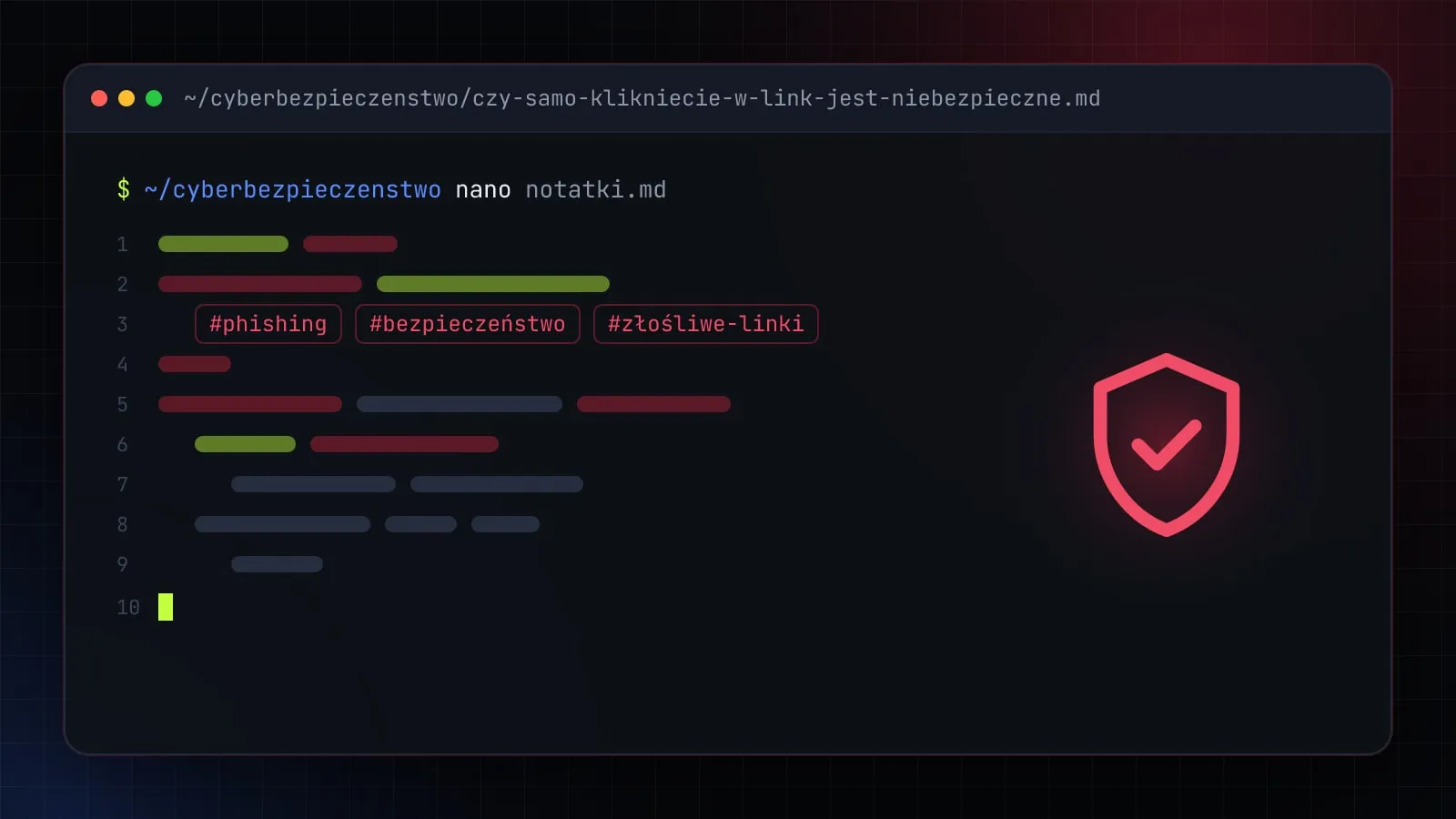1456x819 pixels.
Task: Select the #złośliwe-linki tag
Action: 706,324
